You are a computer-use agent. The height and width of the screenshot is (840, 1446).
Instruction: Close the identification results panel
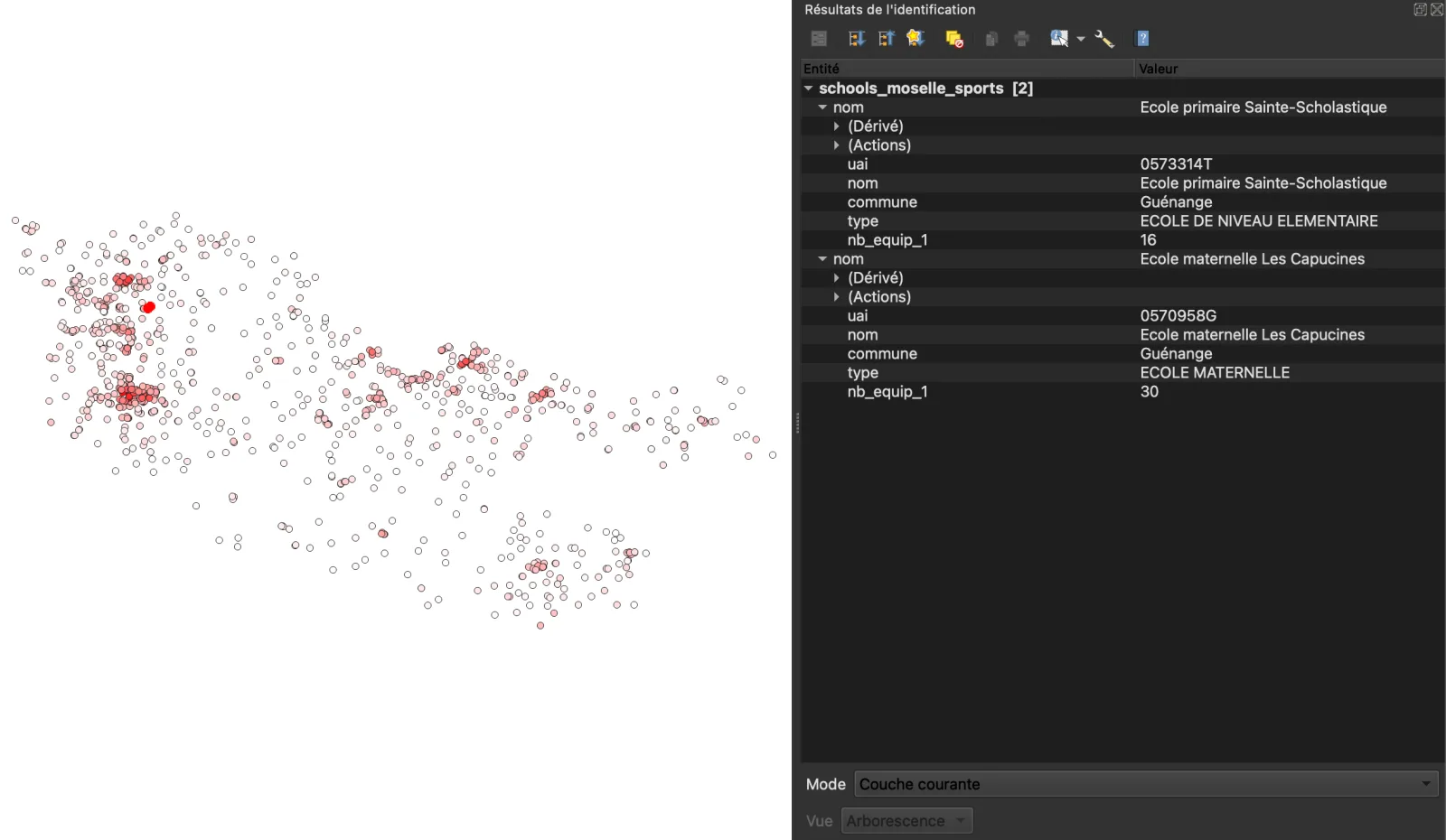[1437, 9]
